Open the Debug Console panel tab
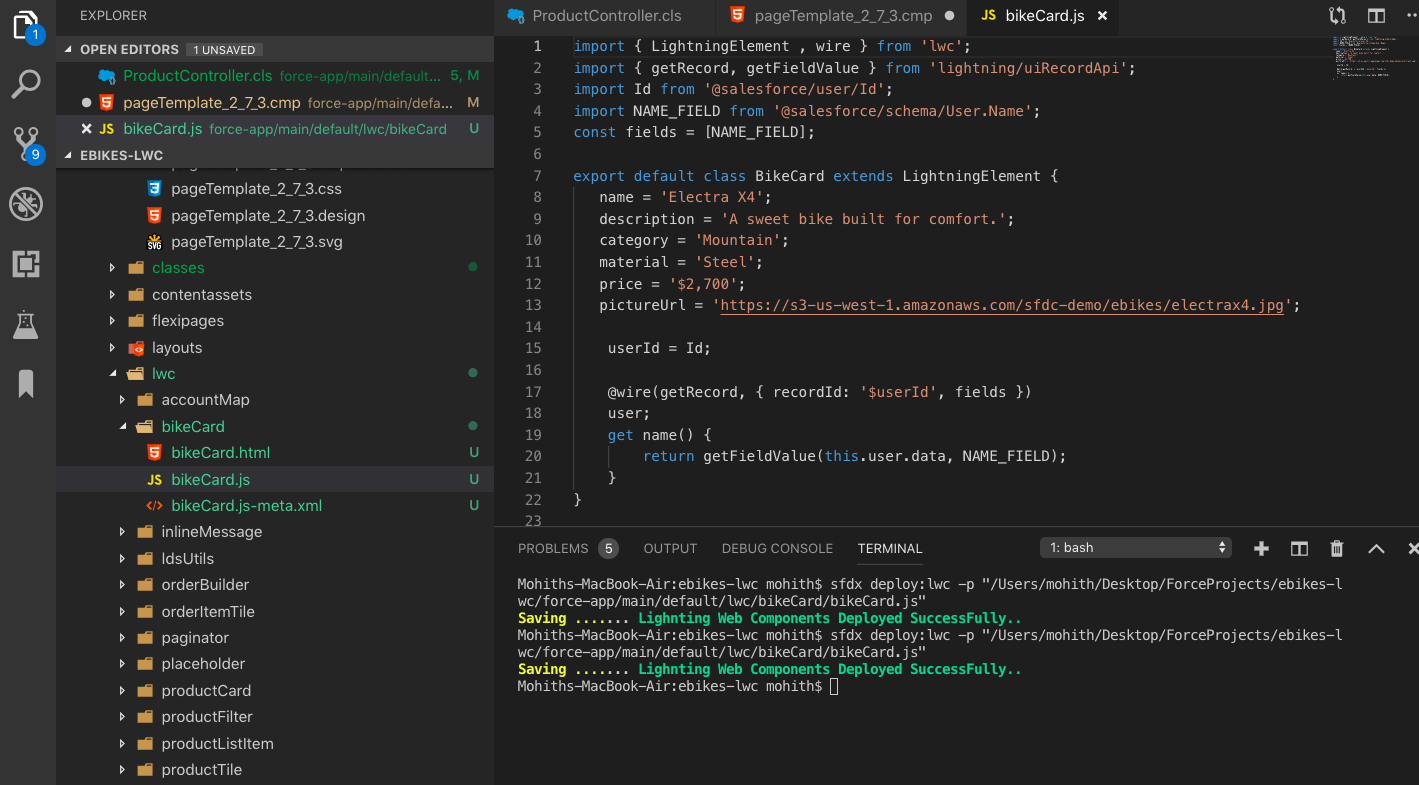 [x=777, y=548]
